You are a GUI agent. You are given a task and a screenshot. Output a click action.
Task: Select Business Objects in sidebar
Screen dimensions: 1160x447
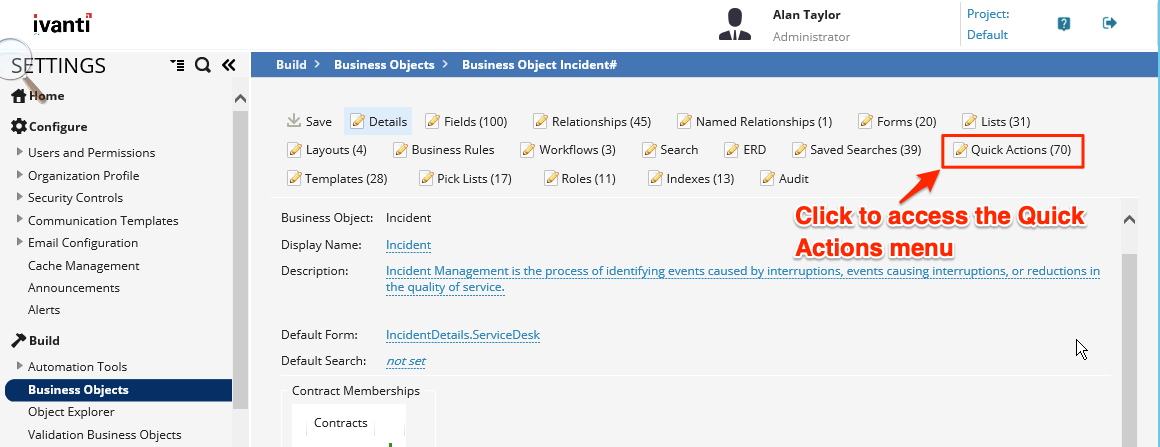click(118, 390)
